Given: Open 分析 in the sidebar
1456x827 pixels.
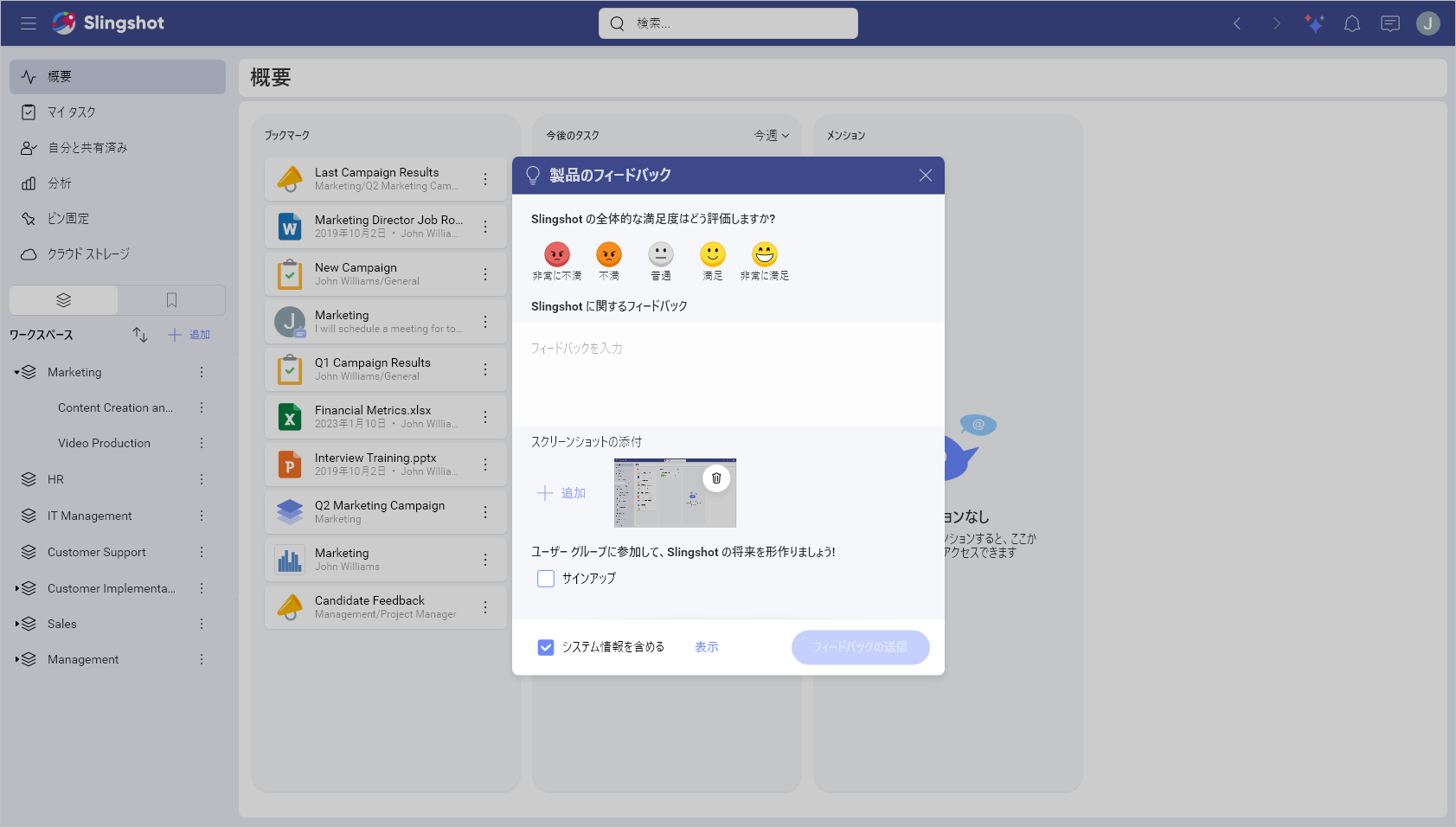Looking at the screenshot, I should [x=118, y=183].
